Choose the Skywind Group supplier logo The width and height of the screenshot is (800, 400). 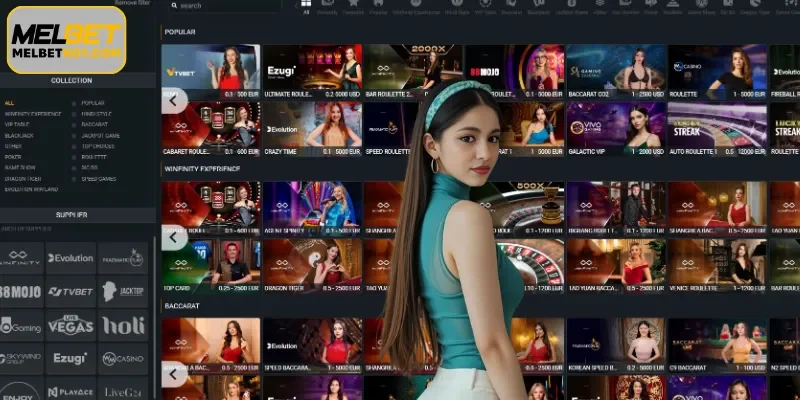click(21, 359)
